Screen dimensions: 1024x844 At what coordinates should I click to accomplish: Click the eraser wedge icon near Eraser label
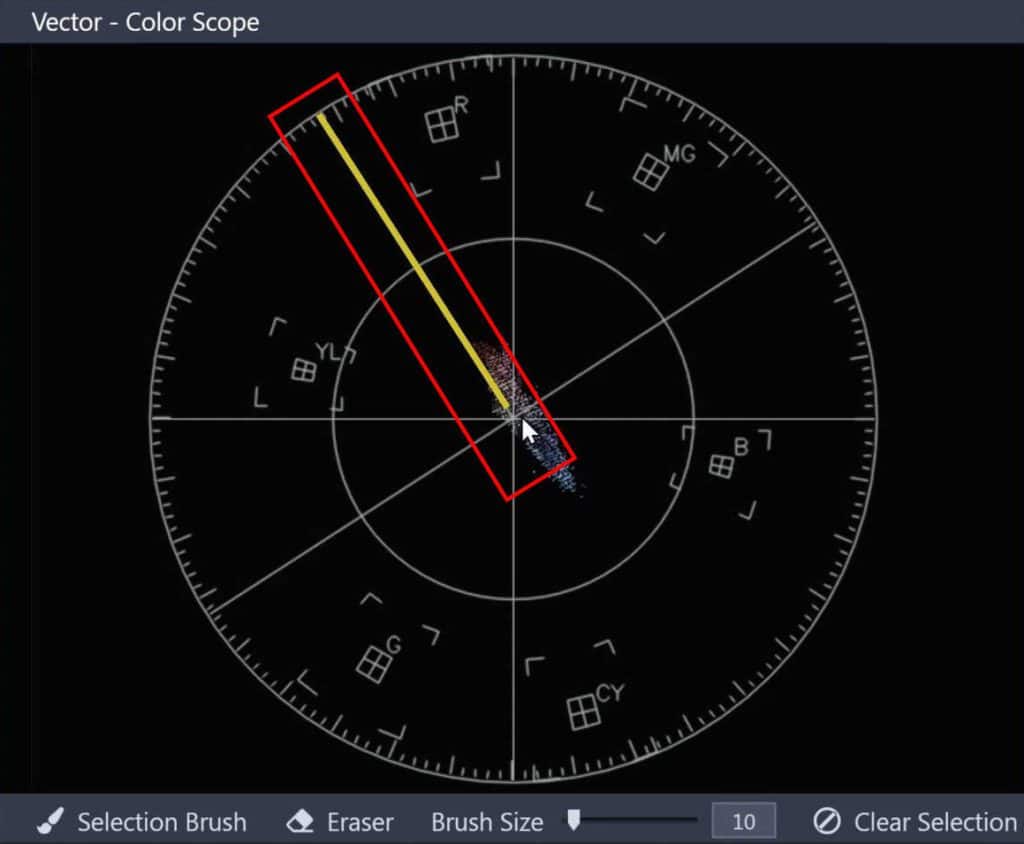point(303,821)
